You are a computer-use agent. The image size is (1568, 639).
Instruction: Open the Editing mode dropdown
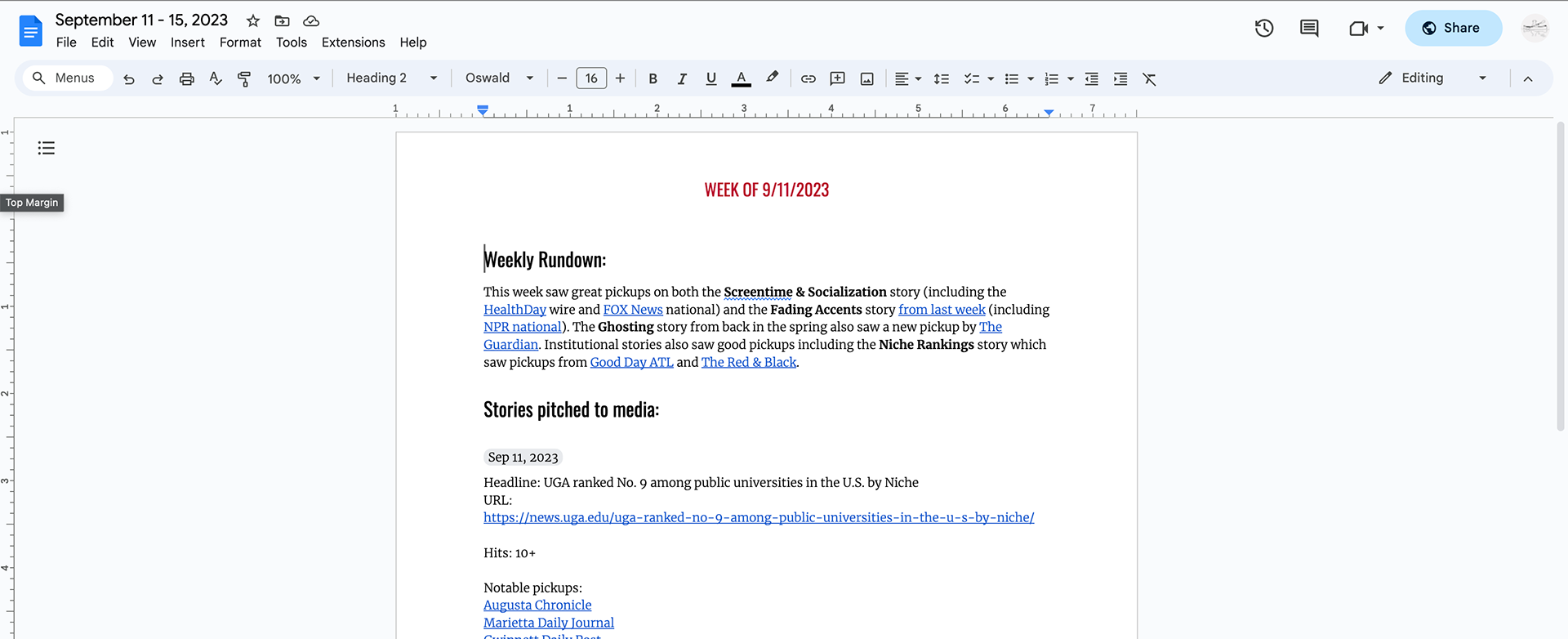click(x=1432, y=78)
